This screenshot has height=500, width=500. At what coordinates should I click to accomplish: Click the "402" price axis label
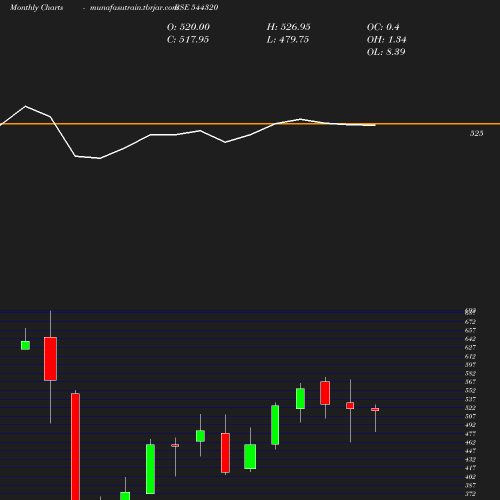(470, 477)
